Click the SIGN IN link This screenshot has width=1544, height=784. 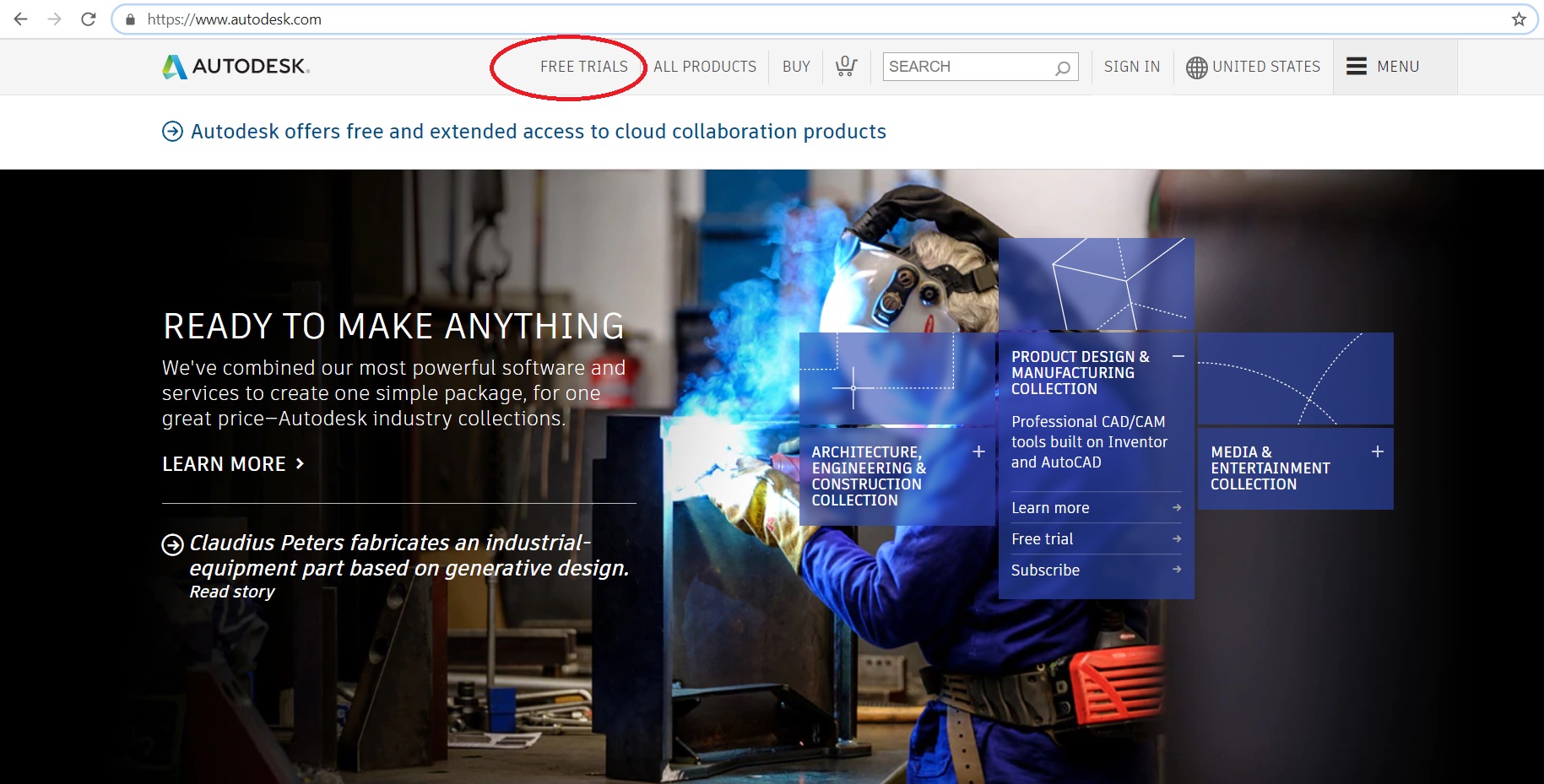pos(1131,67)
